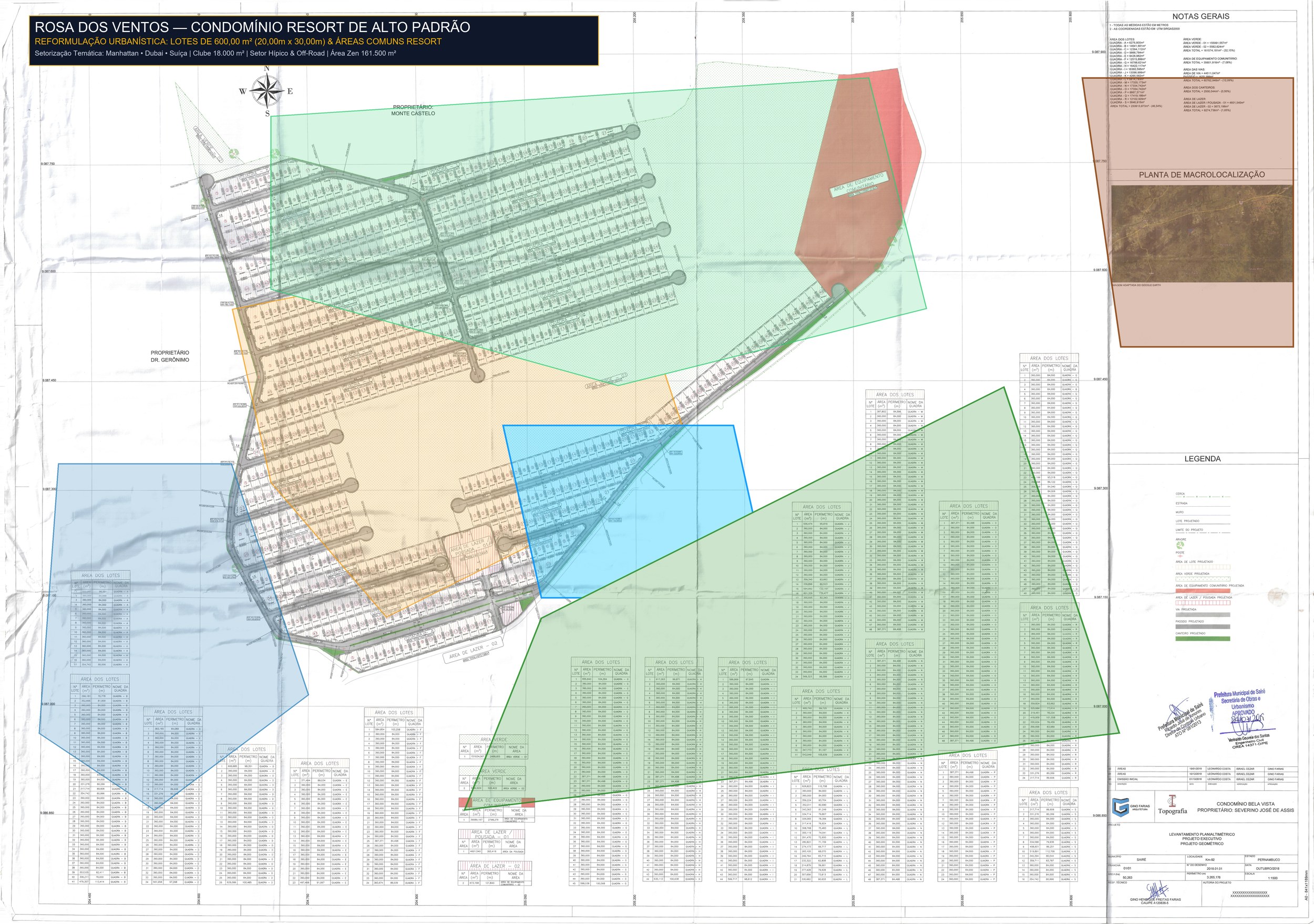This screenshot has width=1314, height=924.
Task: Click the light gray Via Projetada legend swatch
Action: [x=1203, y=615]
